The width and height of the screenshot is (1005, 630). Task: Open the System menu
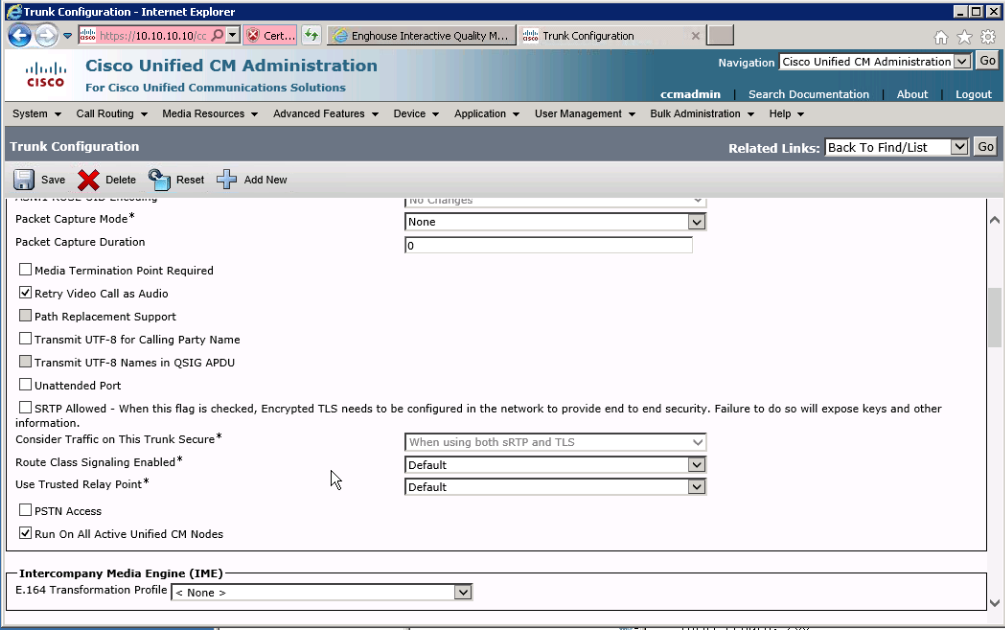(37, 114)
